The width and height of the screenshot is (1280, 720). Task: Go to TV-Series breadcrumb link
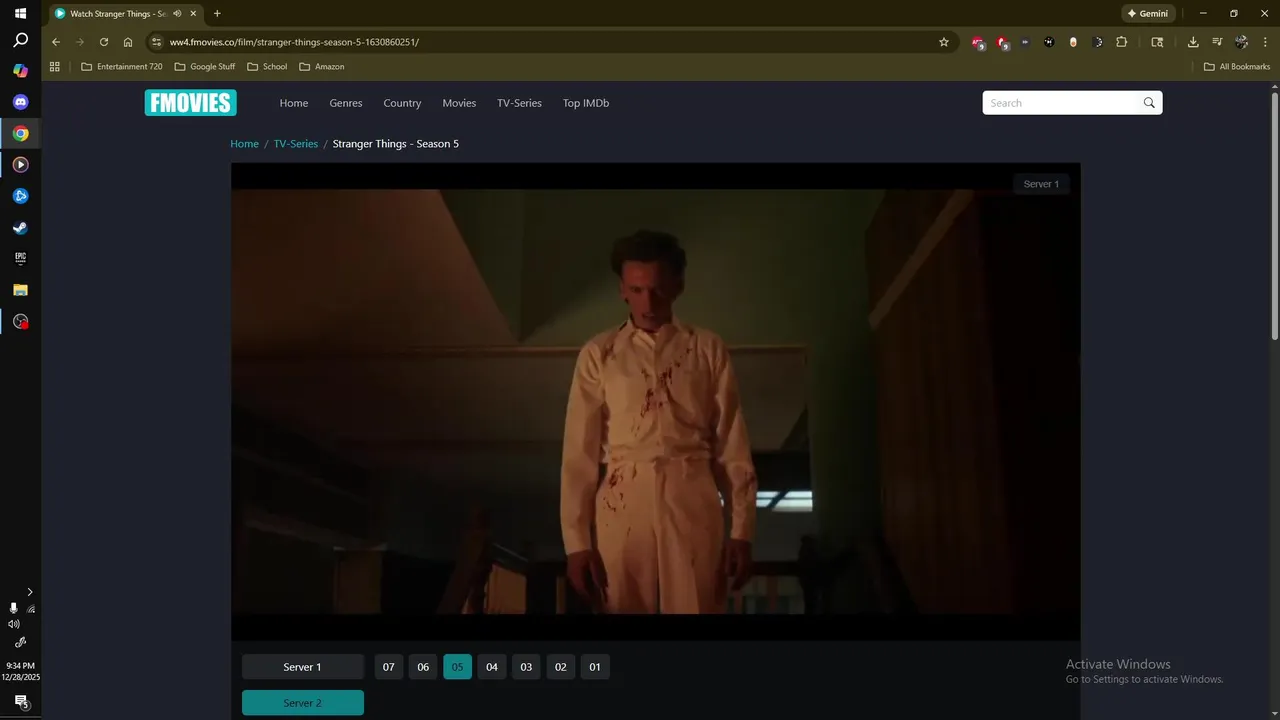[296, 144]
